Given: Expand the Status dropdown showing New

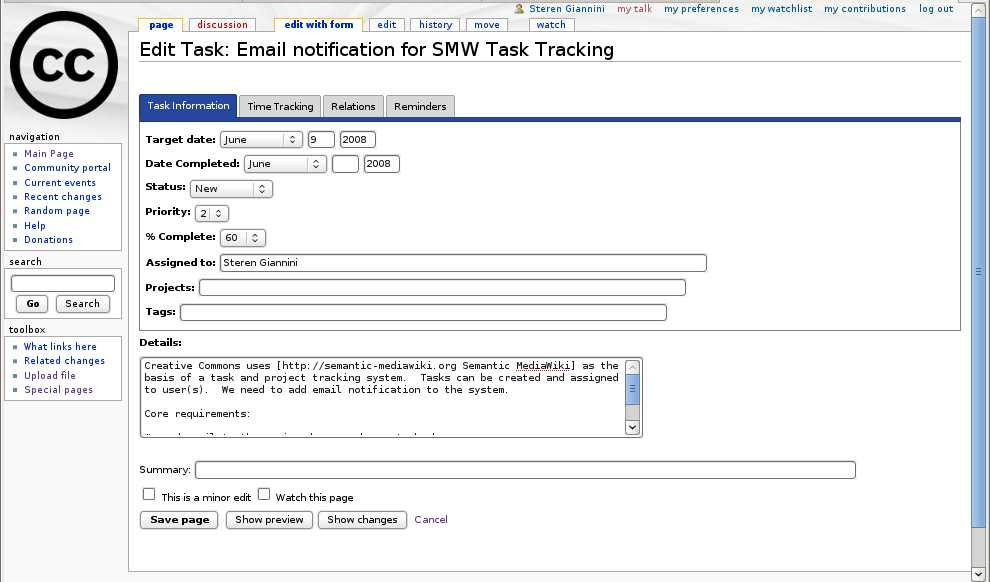Looking at the screenshot, I should point(231,188).
